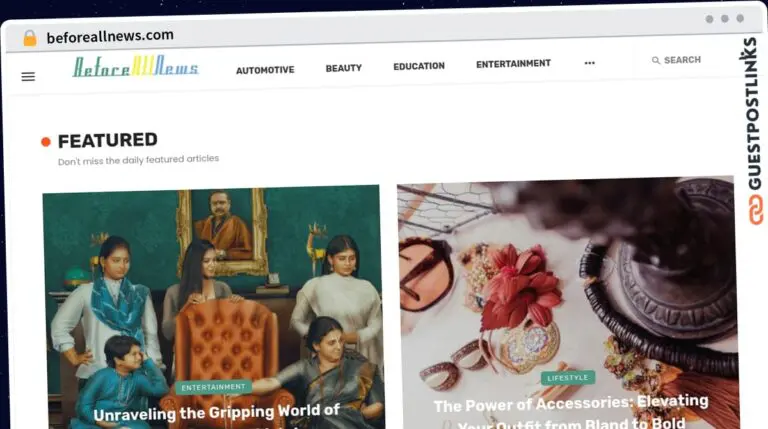Open the Education category

pyautogui.click(x=419, y=66)
